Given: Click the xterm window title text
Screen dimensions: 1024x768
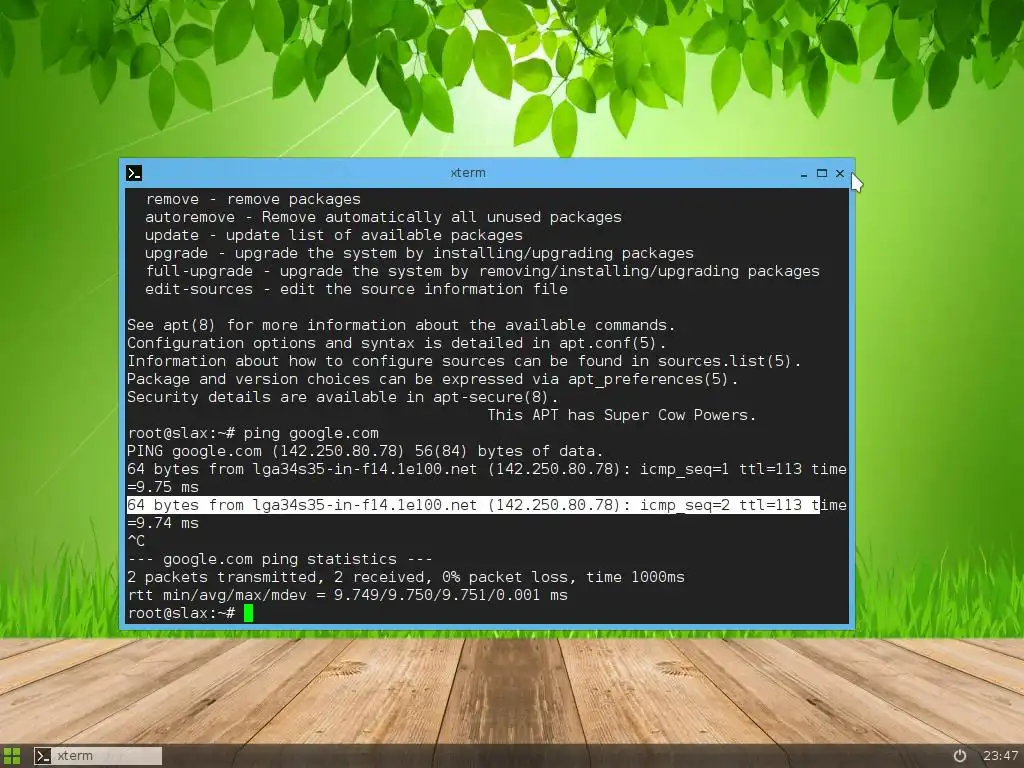Looking at the screenshot, I should pyautogui.click(x=468, y=173).
